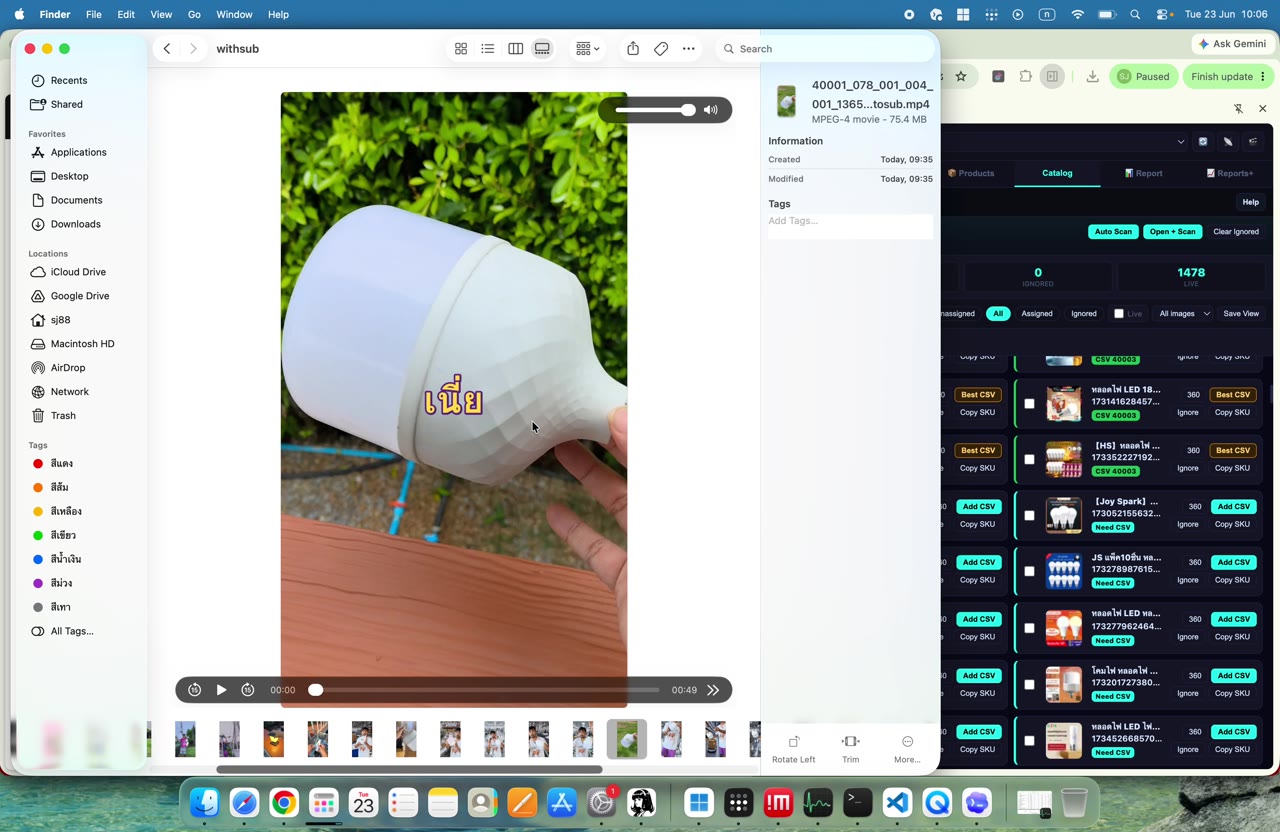Unpin the Chrome side panel
This screenshot has height=832, width=1280.
[1238, 108]
